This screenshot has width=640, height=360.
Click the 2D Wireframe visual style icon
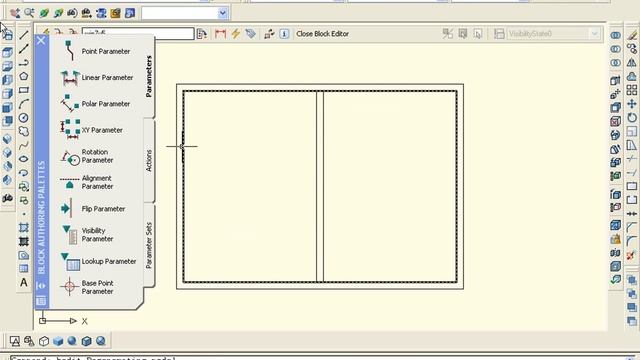[15, 341]
